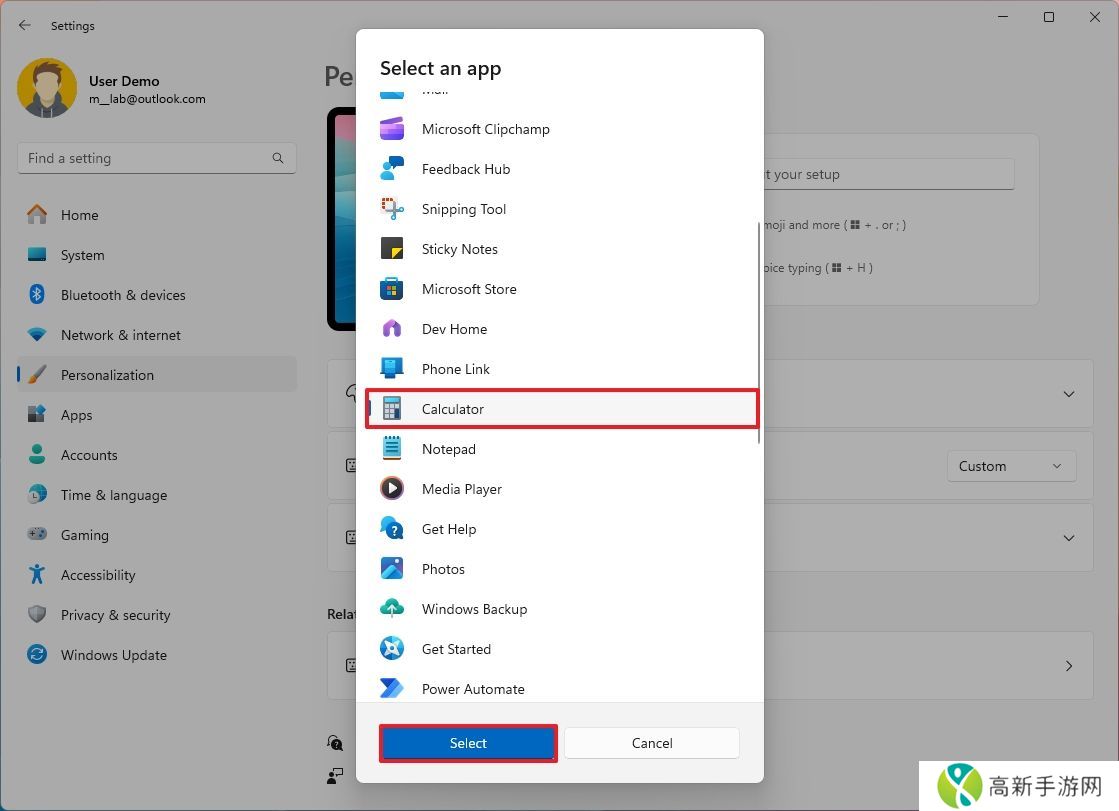Choose the Snipping Tool icon
1119x811 pixels.
[392, 209]
